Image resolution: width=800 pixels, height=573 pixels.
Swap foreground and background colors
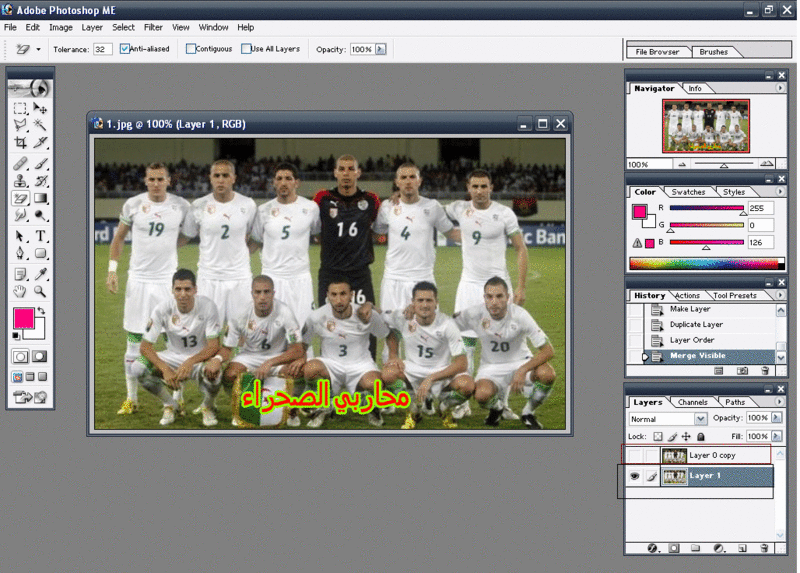pyautogui.click(x=42, y=310)
